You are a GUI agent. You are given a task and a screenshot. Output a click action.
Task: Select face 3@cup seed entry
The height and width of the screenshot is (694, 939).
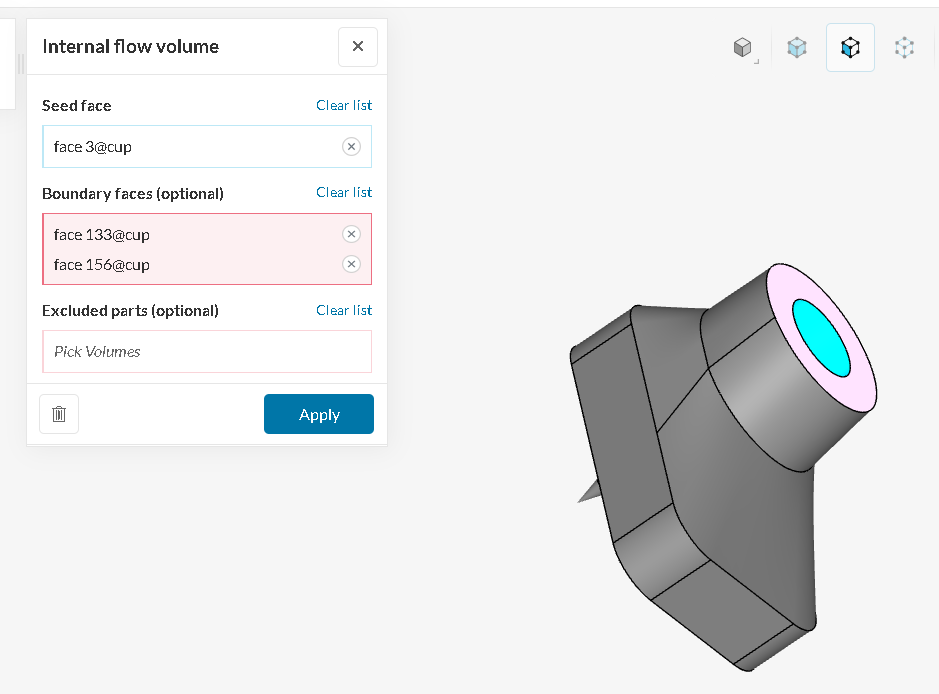point(92,147)
